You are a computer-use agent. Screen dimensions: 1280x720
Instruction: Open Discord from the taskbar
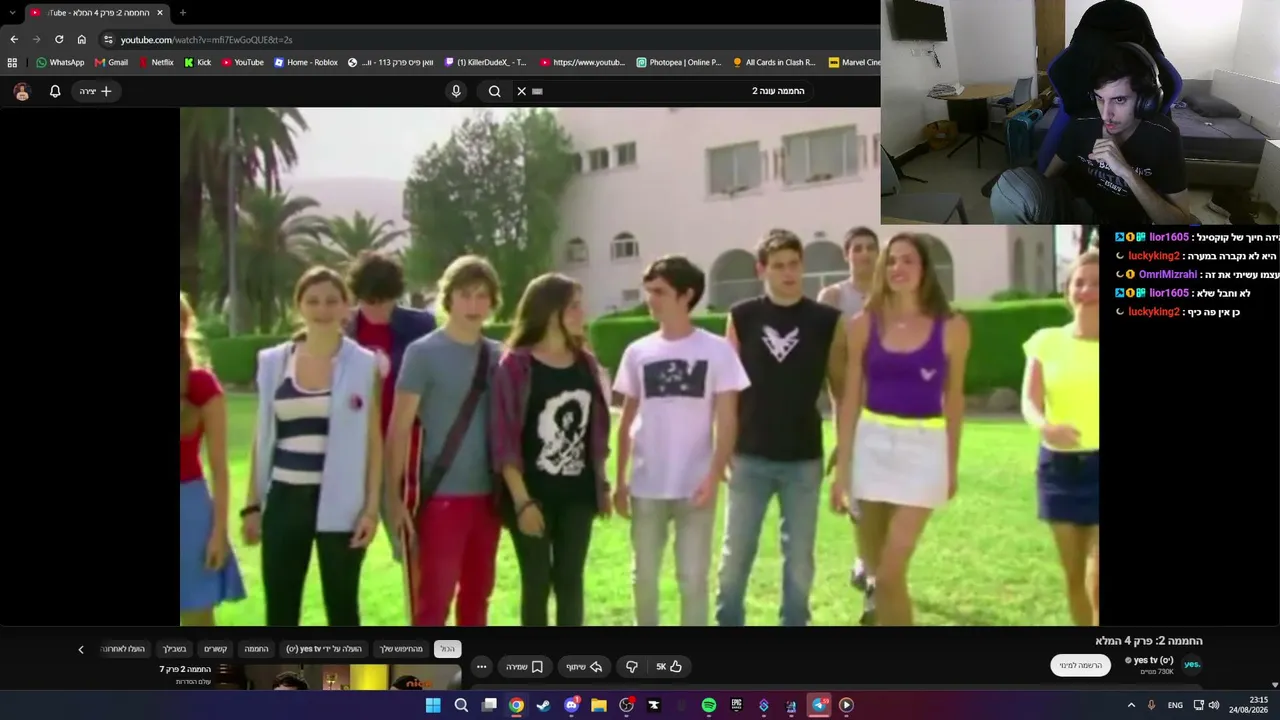pos(571,705)
